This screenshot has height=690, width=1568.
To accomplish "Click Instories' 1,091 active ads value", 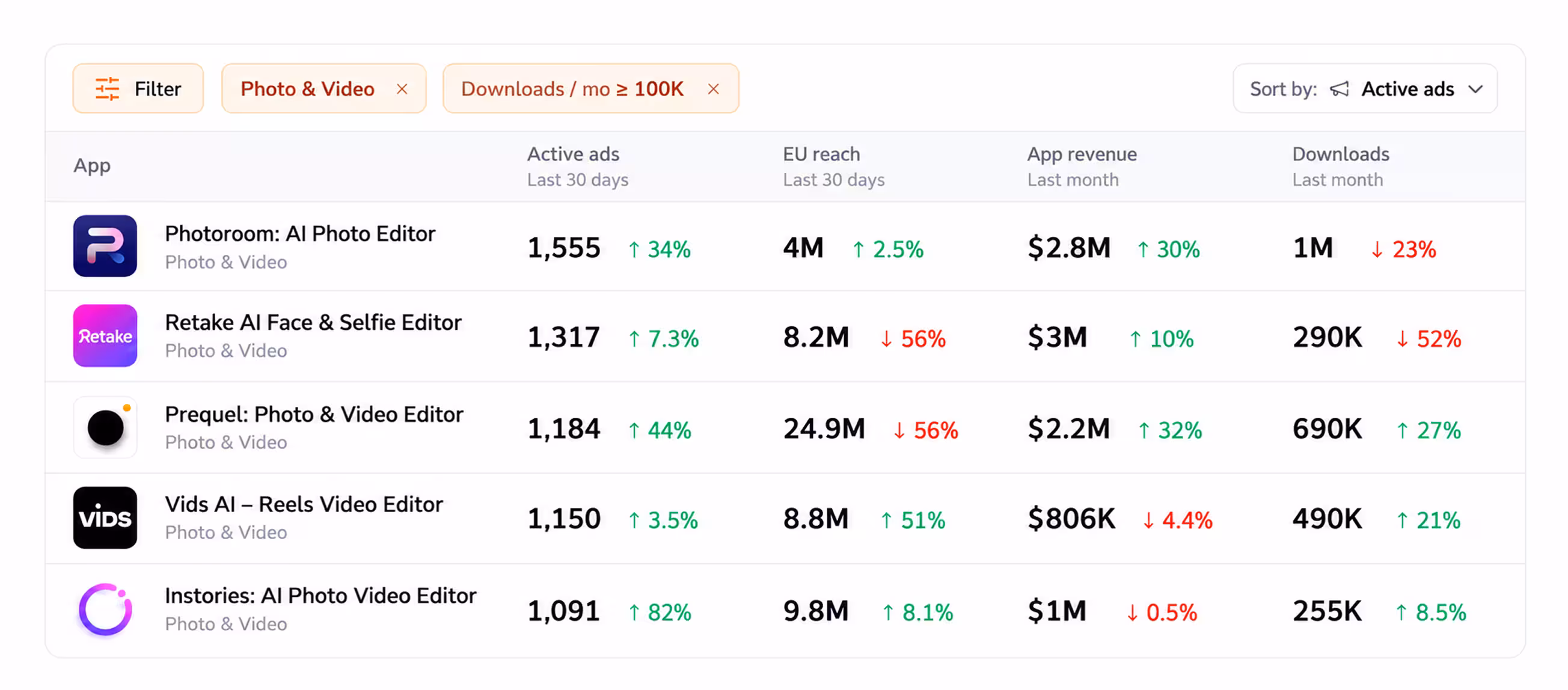I will click(x=564, y=611).
